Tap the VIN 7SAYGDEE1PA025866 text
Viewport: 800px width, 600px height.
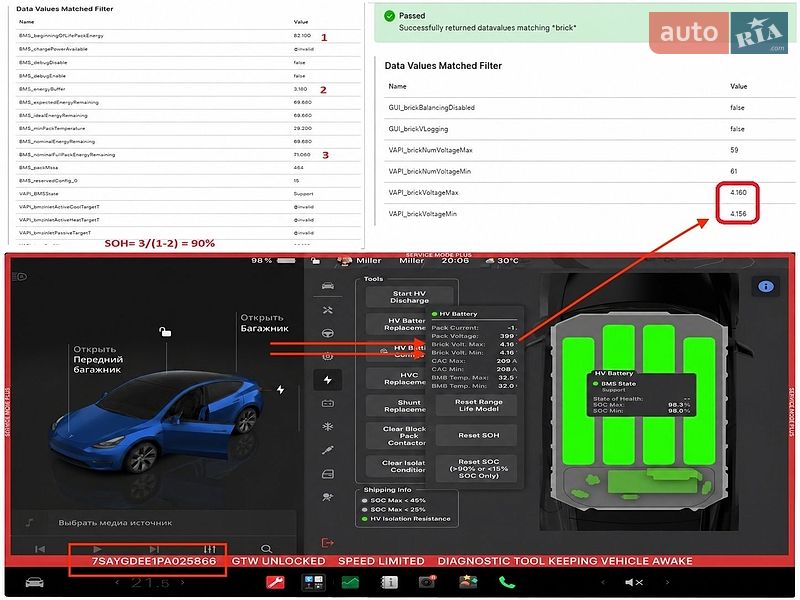pyautogui.click(x=154, y=561)
